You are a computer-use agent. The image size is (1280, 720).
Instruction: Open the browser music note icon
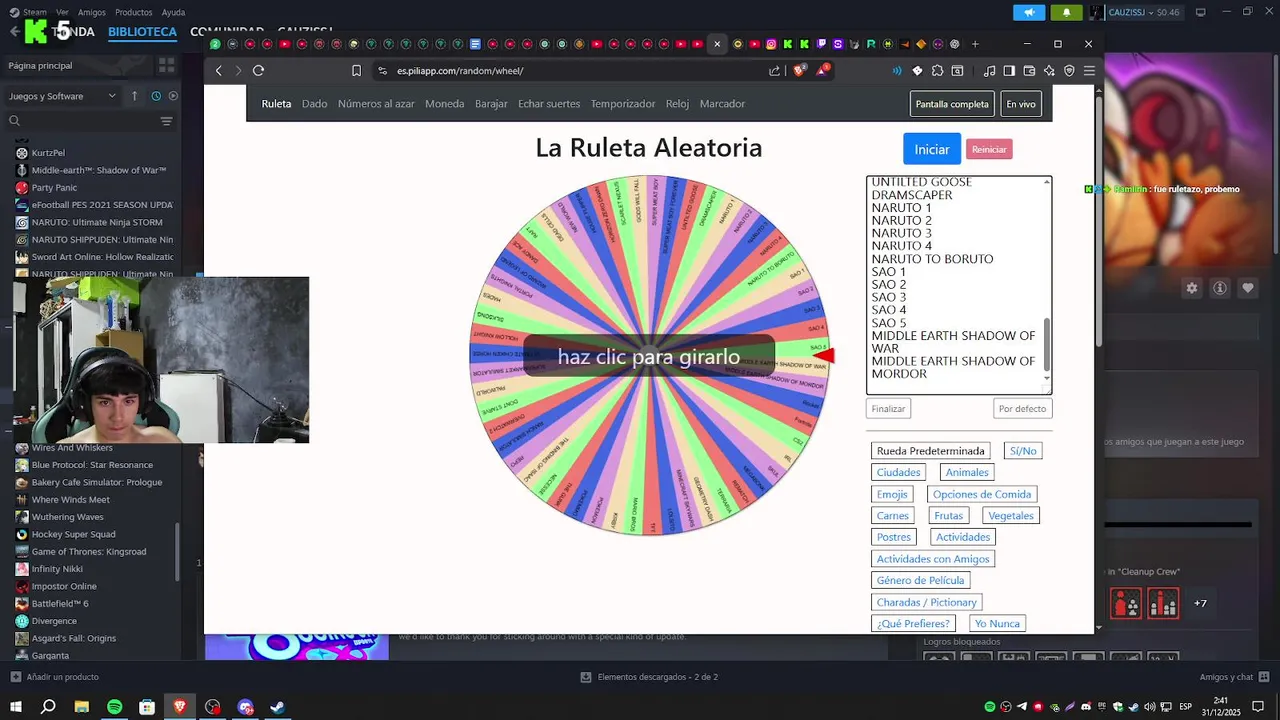pyautogui.click(x=989, y=71)
